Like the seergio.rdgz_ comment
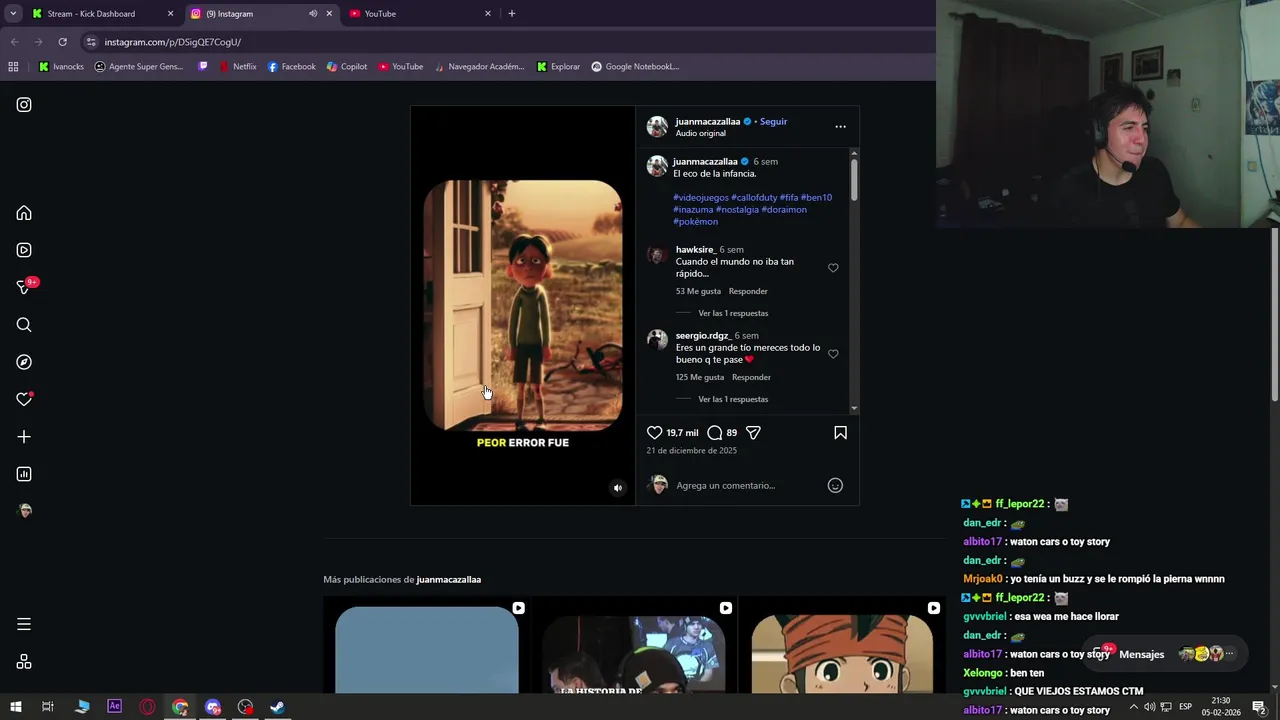This screenshot has width=1280, height=720. pos(833,354)
